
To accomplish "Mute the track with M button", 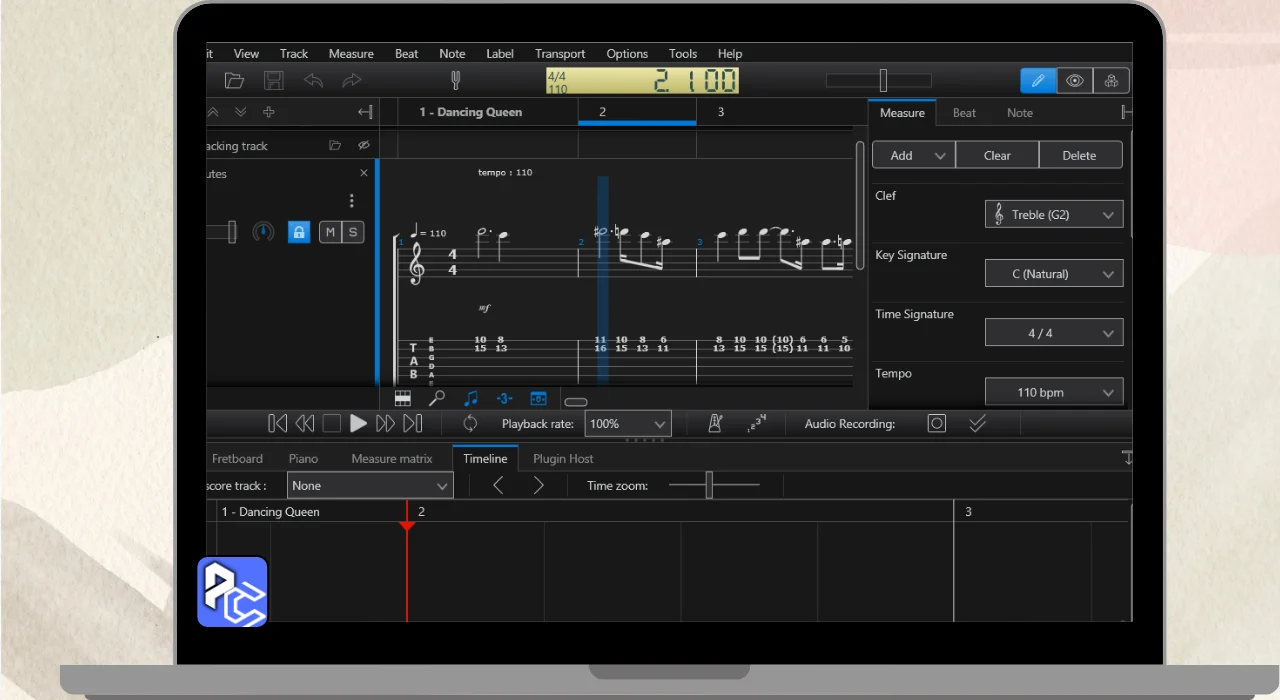I will point(330,232).
